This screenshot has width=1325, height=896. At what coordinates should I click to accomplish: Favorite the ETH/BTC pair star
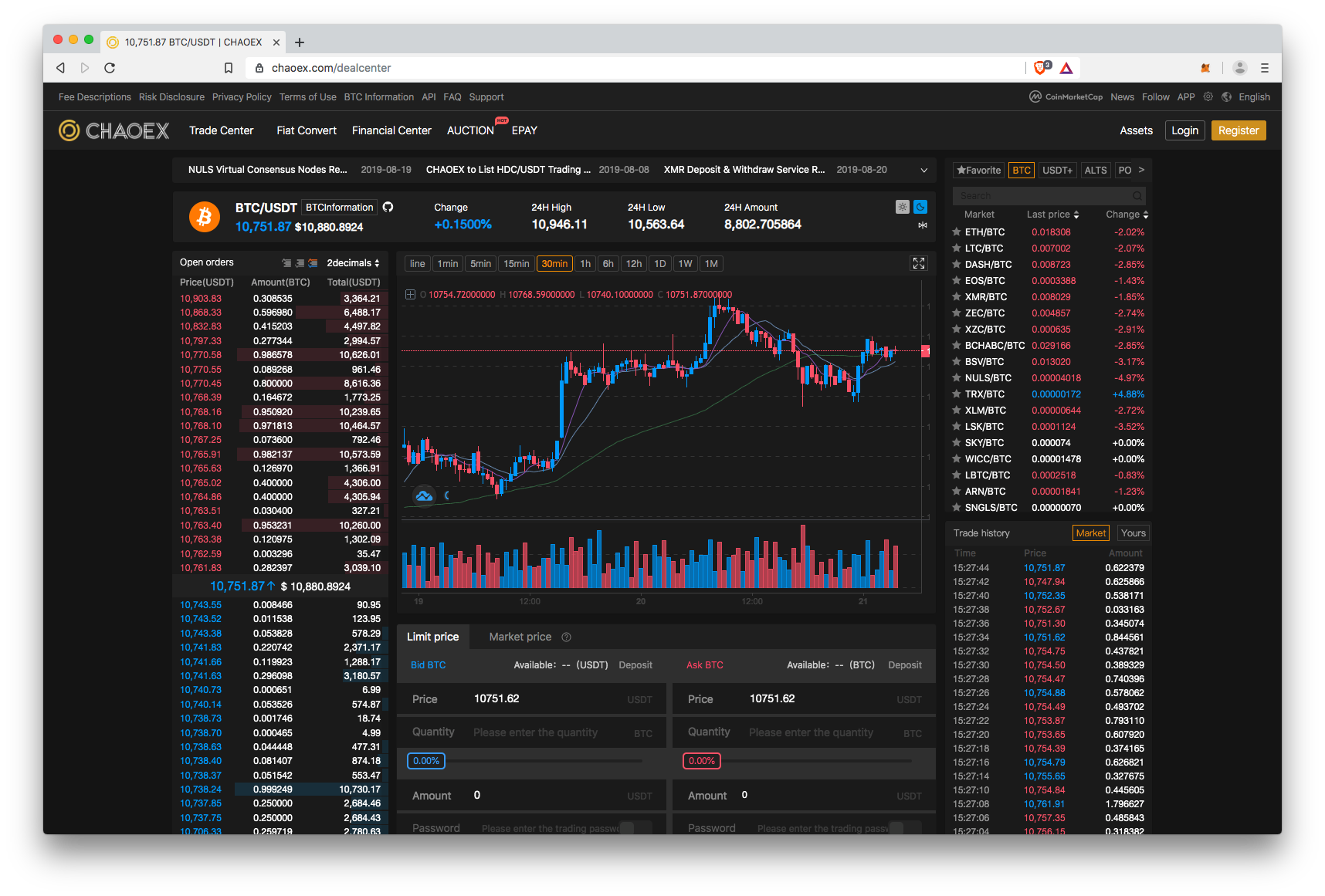pyautogui.click(x=957, y=232)
